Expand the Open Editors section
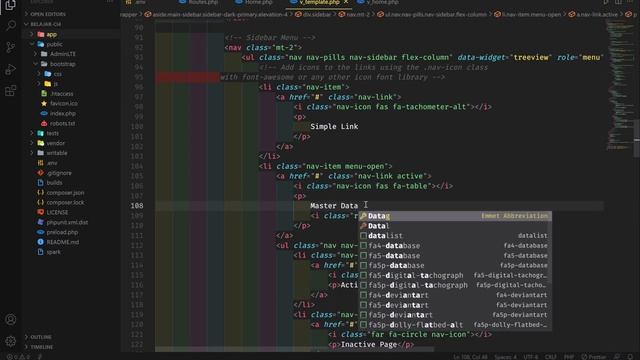640x360 pixels. (x=48, y=14)
